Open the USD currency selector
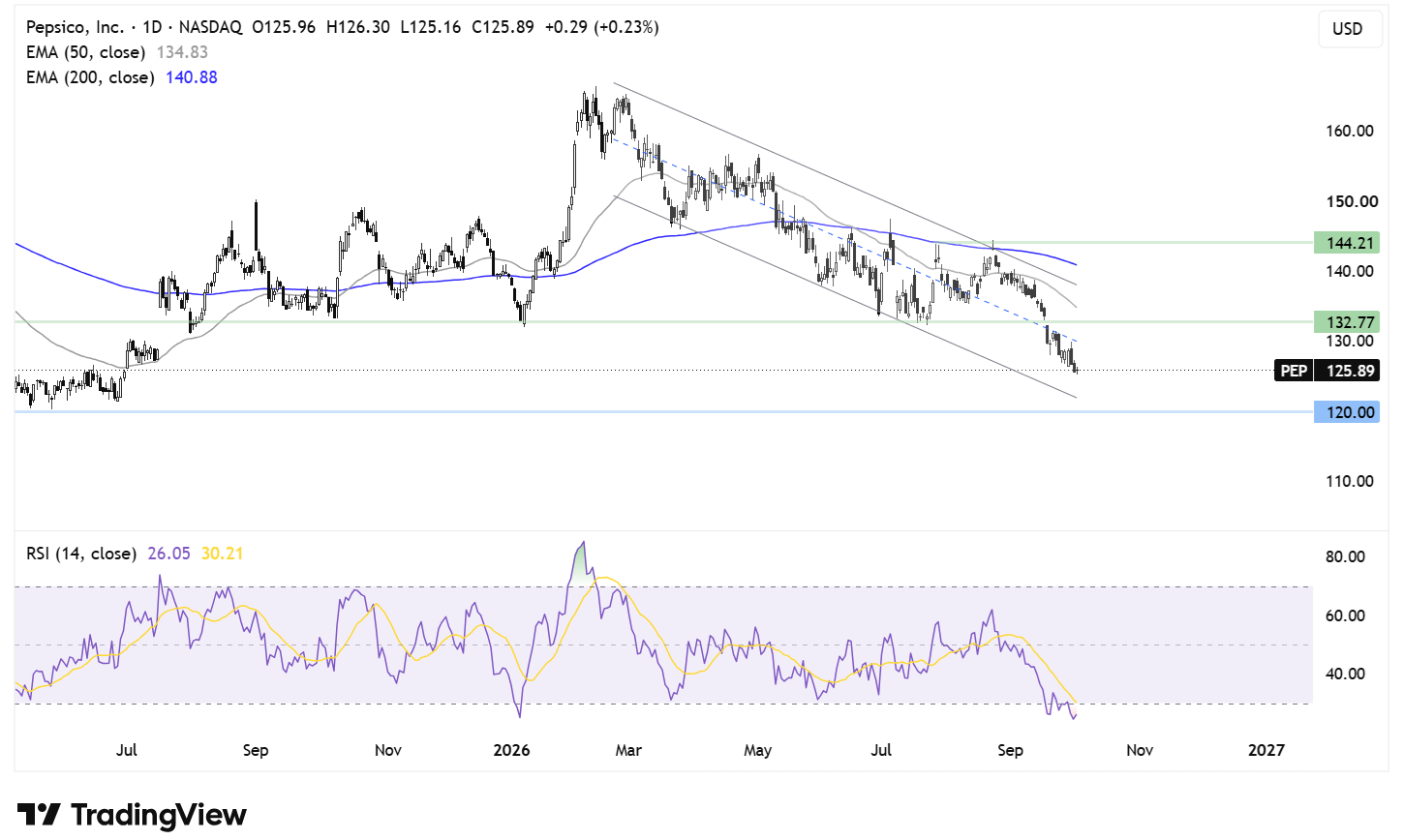This screenshot has height=840, width=1403. [x=1349, y=29]
